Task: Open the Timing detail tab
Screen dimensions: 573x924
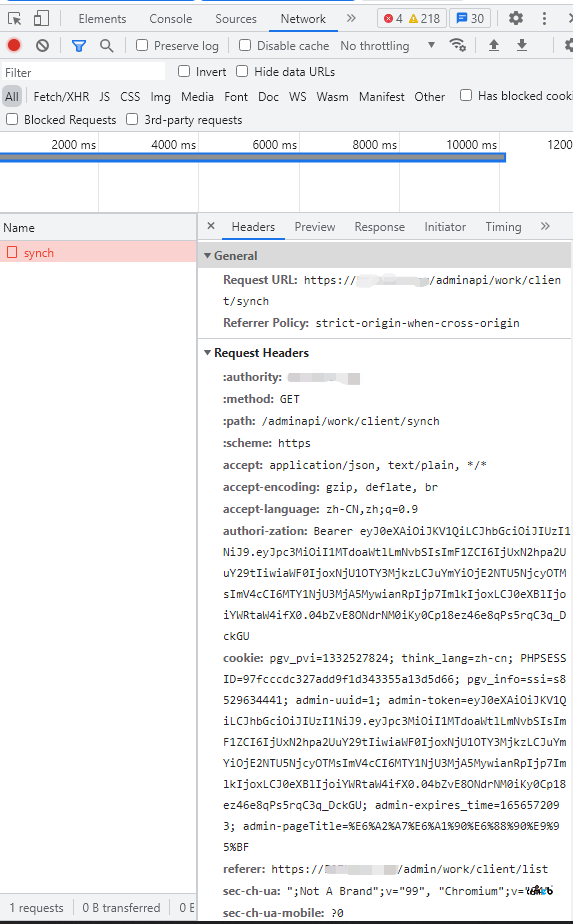Action: point(503,227)
